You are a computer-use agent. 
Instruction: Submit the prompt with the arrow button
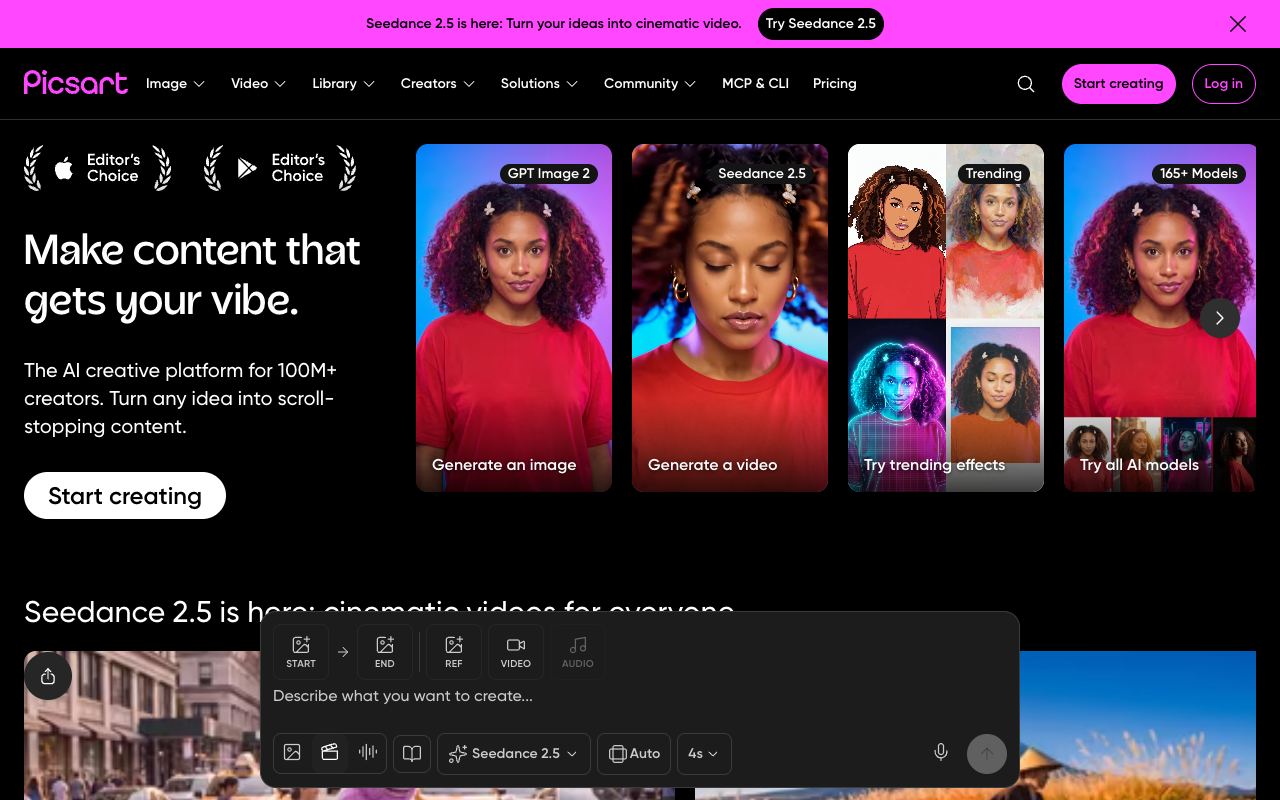pos(987,754)
